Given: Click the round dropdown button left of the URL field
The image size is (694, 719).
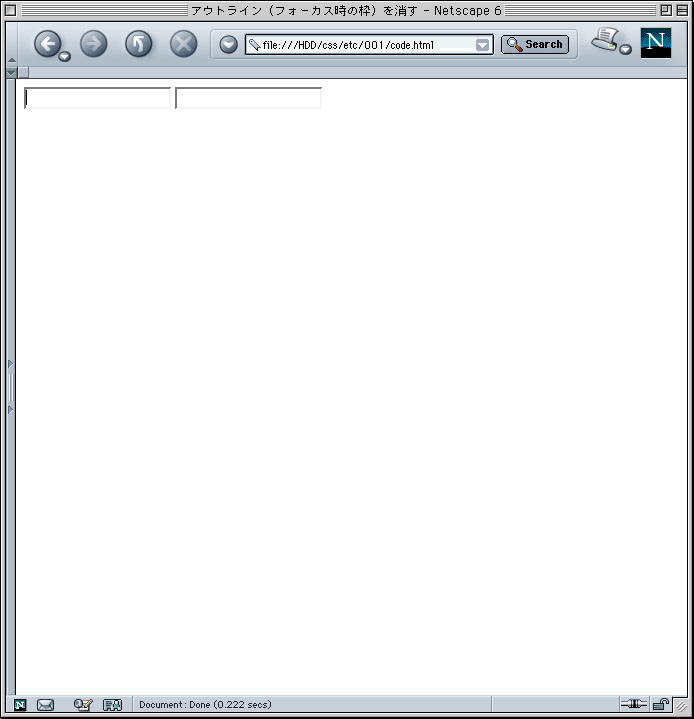Looking at the screenshot, I should [228, 44].
